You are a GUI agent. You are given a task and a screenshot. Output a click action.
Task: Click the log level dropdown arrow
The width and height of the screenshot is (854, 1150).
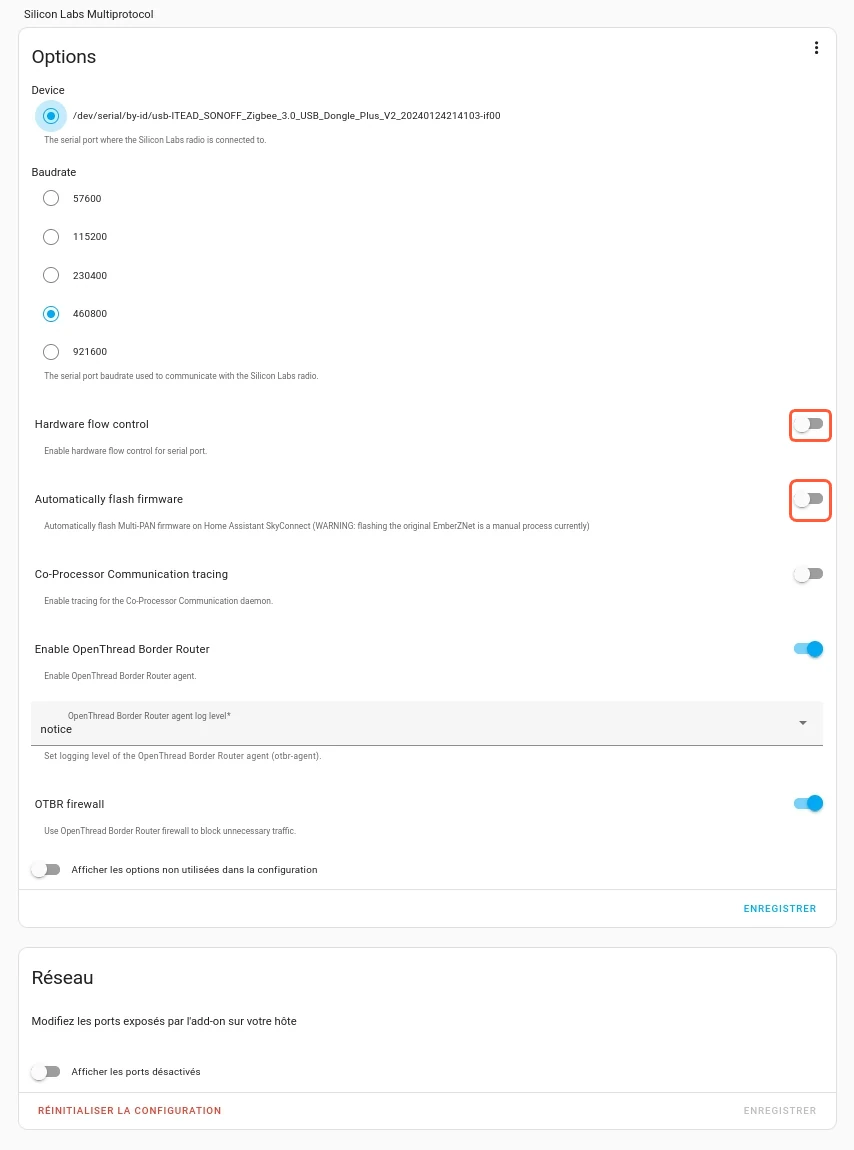tap(803, 723)
